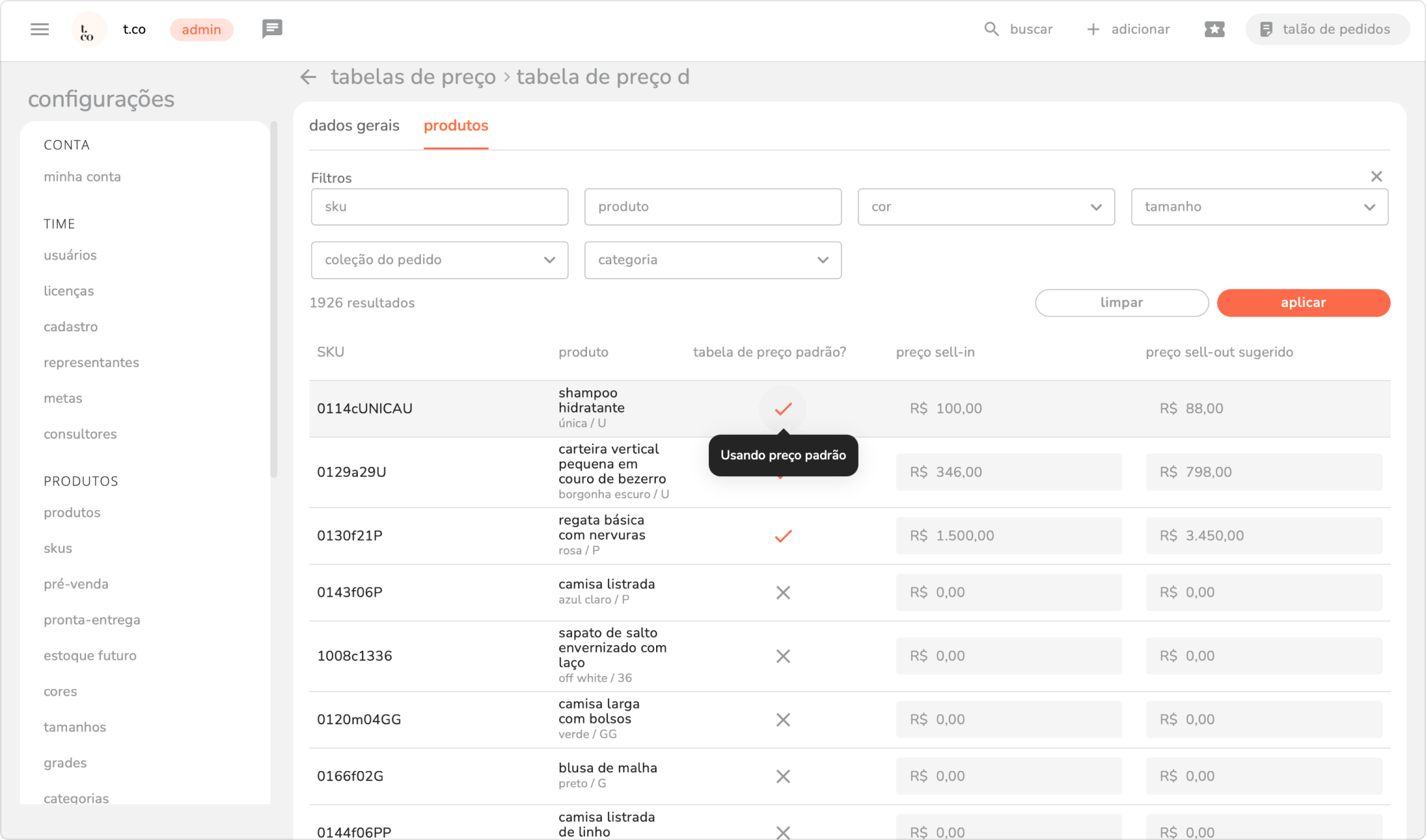Viewport: 1426px width, 840px height.
Task: Close the Filtros panel with X icon
Action: [x=1376, y=176]
